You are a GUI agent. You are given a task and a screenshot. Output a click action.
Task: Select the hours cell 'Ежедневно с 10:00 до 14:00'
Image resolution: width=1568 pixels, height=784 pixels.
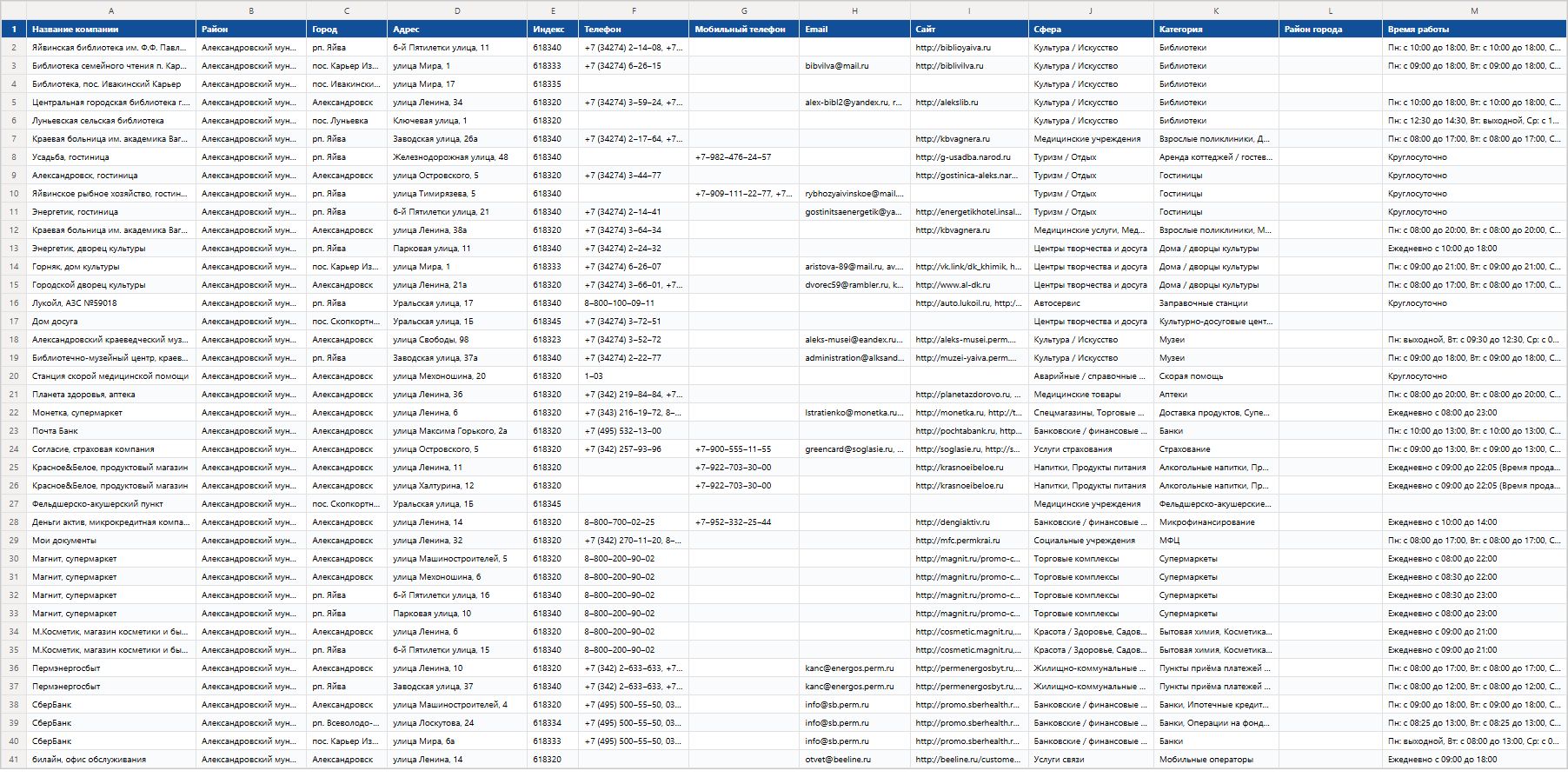coord(1474,522)
